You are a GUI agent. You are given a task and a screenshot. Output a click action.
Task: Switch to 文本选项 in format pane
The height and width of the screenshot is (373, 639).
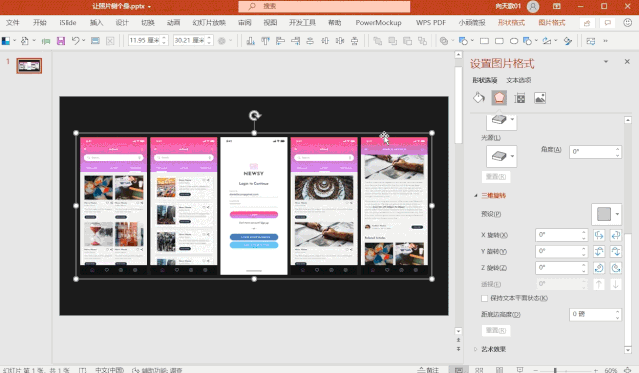click(x=518, y=80)
